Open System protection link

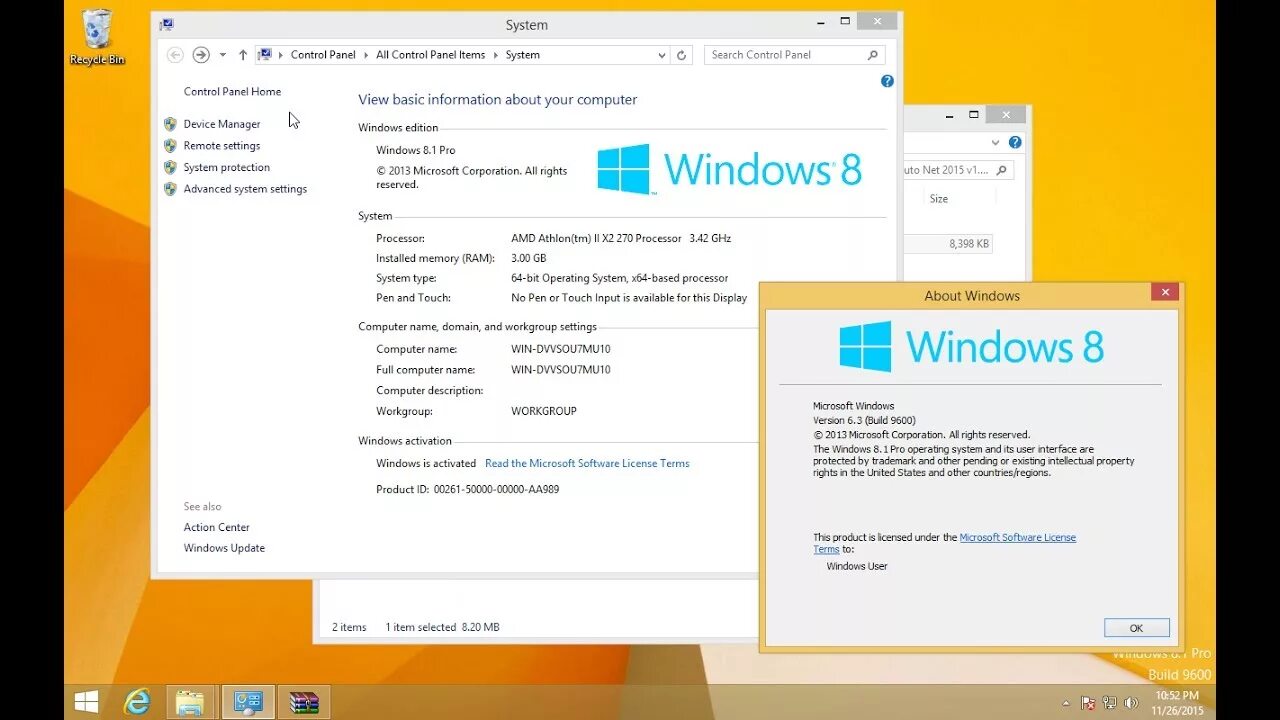pyautogui.click(x=227, y=167)
